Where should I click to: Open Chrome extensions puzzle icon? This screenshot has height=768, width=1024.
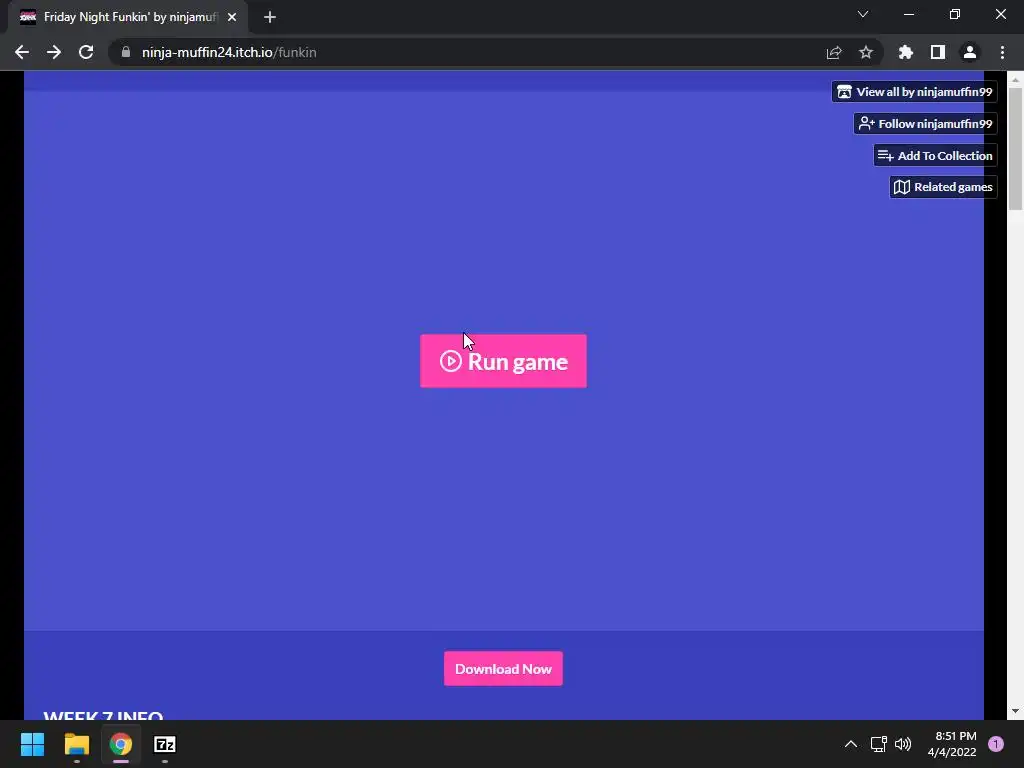[x=906, y=52]
